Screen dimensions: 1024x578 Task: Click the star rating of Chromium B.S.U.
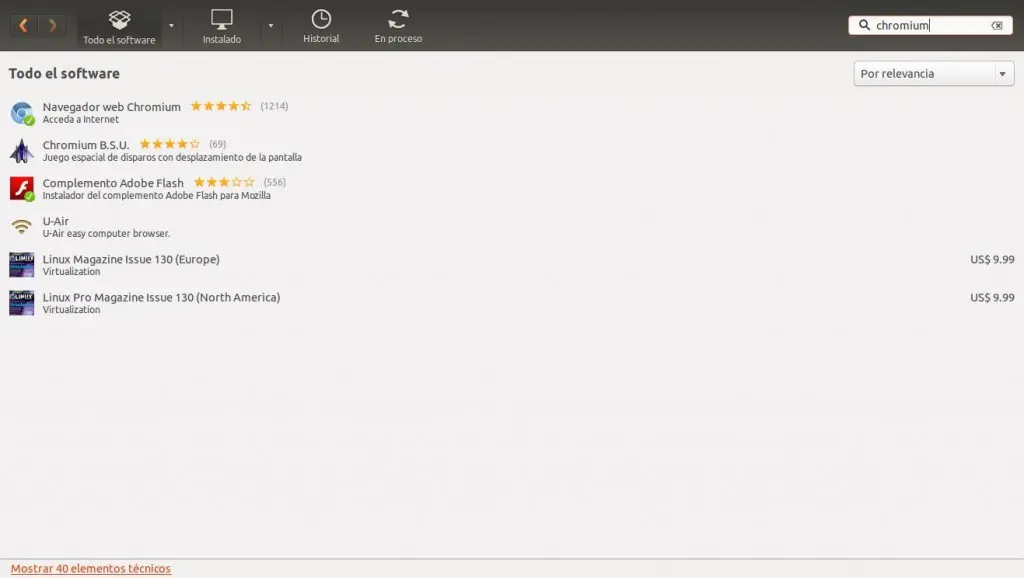170,144
